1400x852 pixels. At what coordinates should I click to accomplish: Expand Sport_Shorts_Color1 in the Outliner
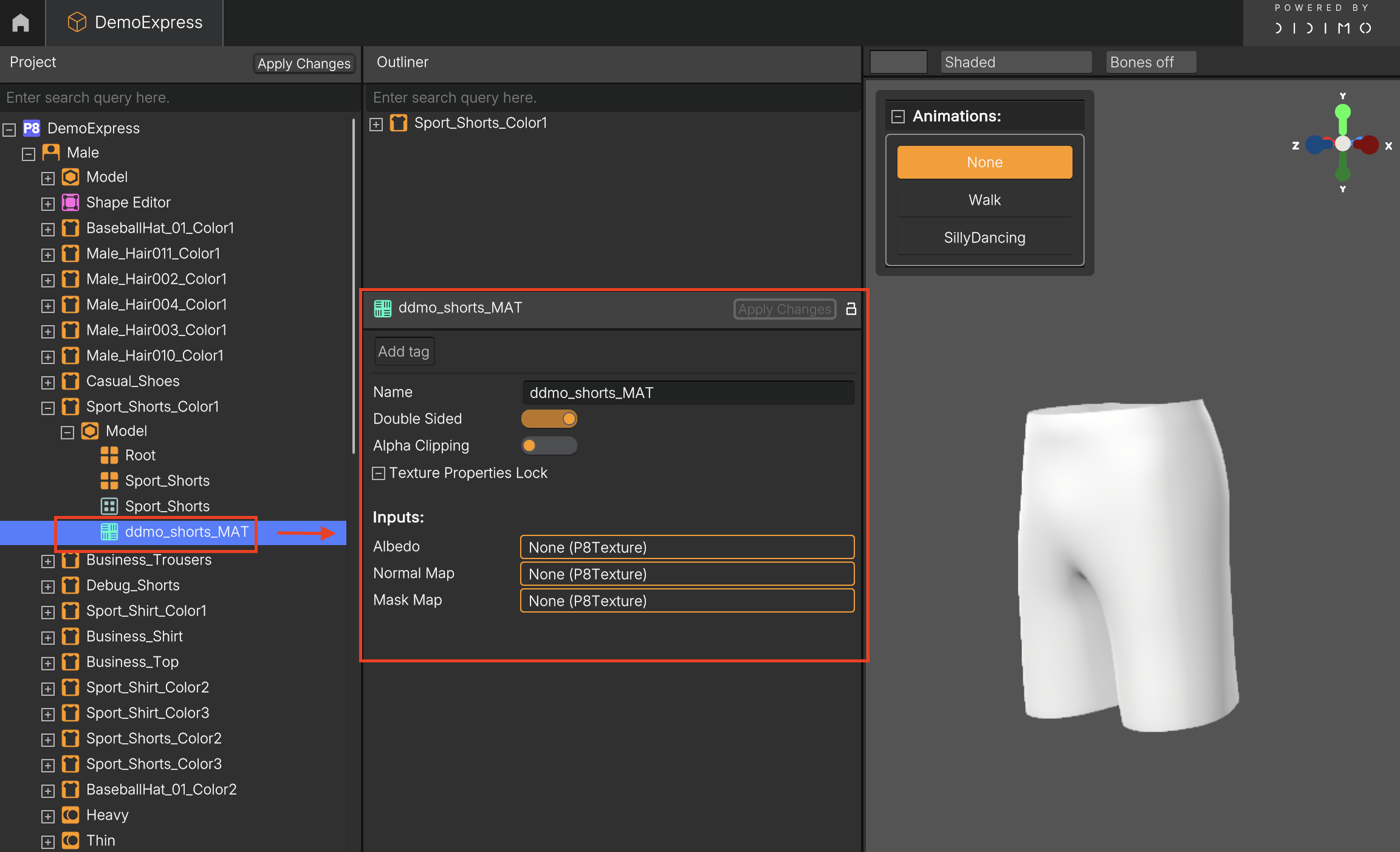pos(376,124)
